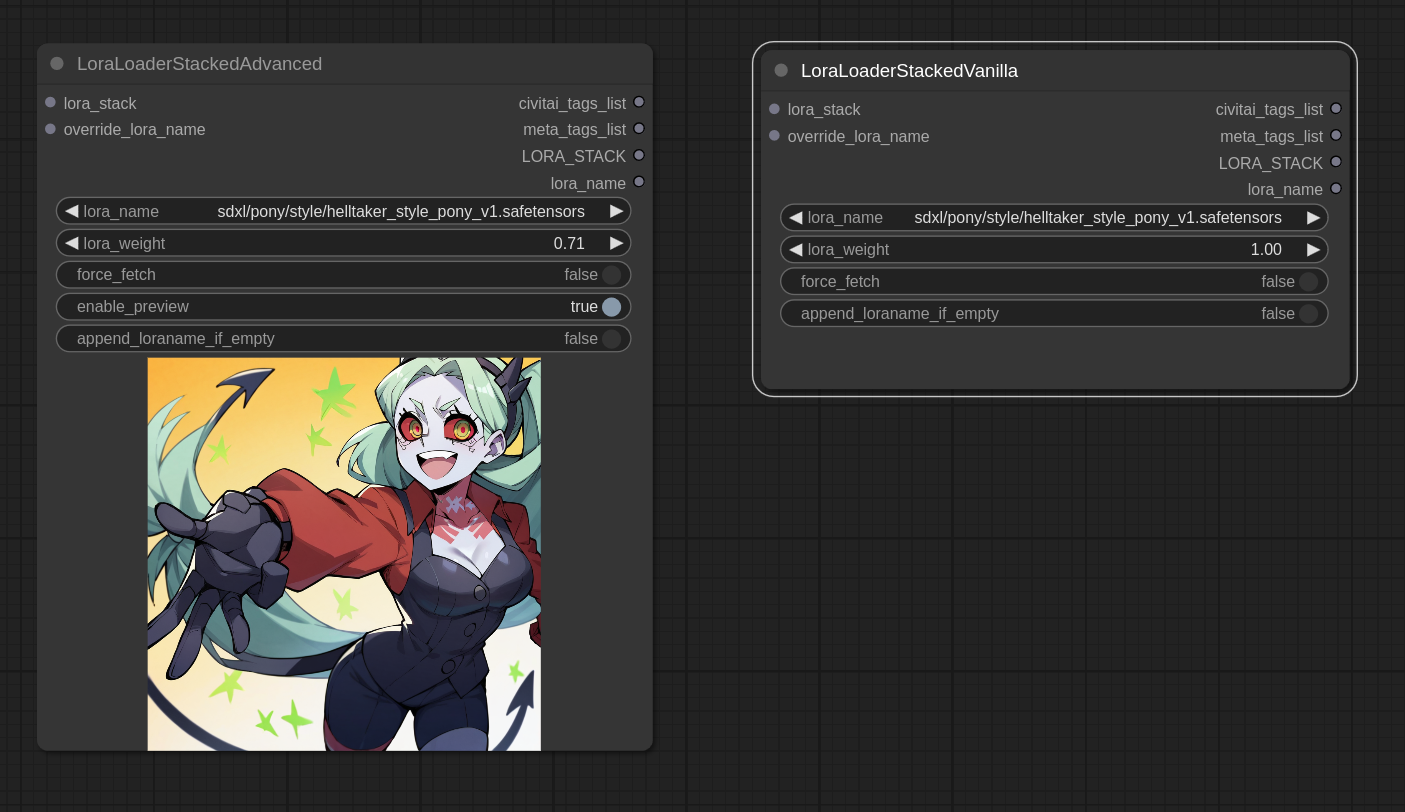Image resolution: width=1405 pixels, height=812 pixels.
Task: Select next lora_name with right arrow, Advanced node
Action: (x=616, y=211)
